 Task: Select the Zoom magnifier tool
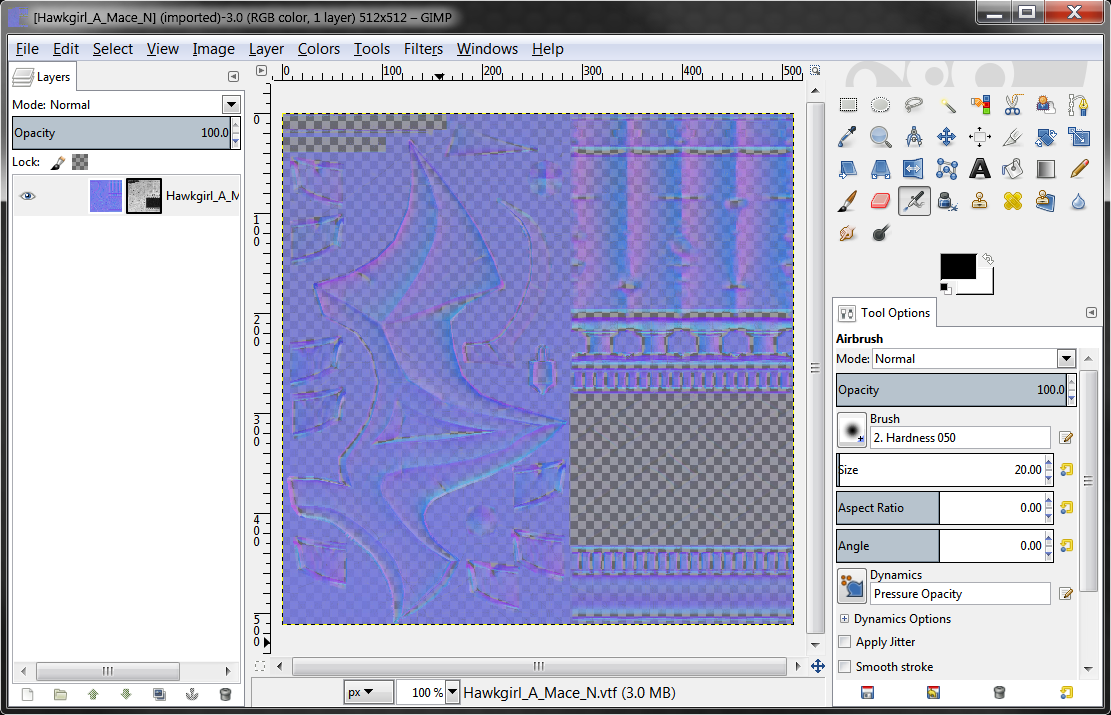coord(881,136)
